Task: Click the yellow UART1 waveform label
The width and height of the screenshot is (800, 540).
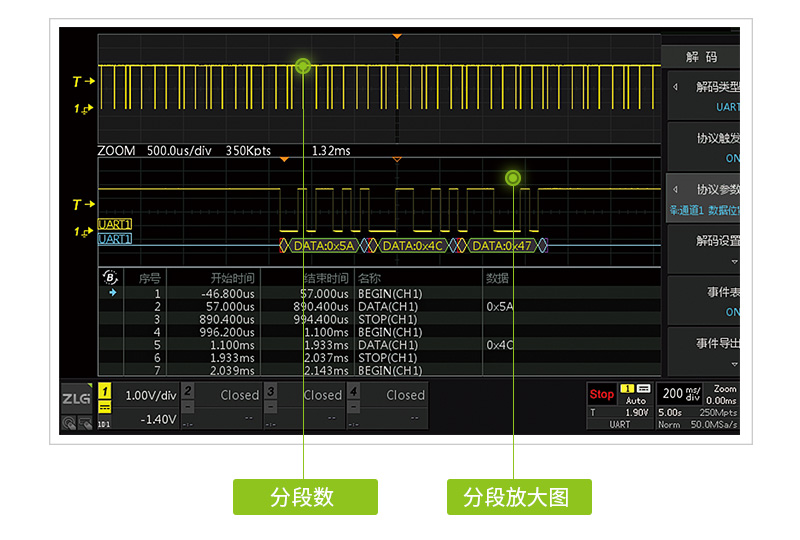Action: [115, 224]
